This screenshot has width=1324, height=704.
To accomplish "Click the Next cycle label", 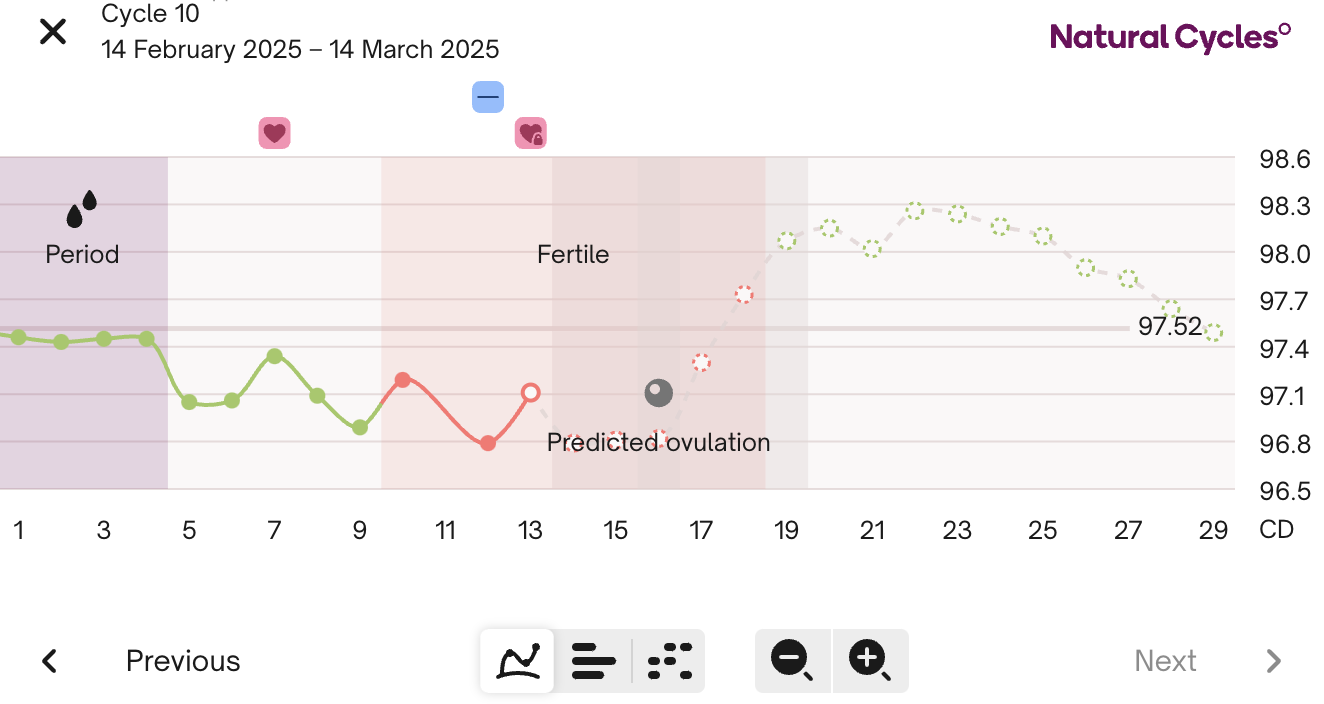I will pos(1165,661).
